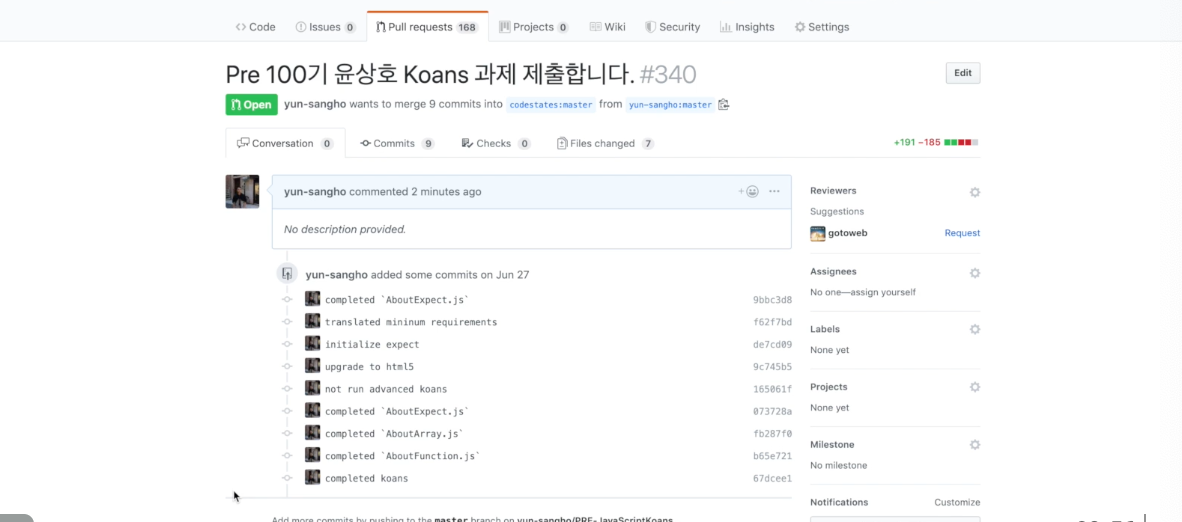The height and width of the screenshot is (522, 1182).
Task: Open the Milestone gear settings
Action: click(975, 445)
